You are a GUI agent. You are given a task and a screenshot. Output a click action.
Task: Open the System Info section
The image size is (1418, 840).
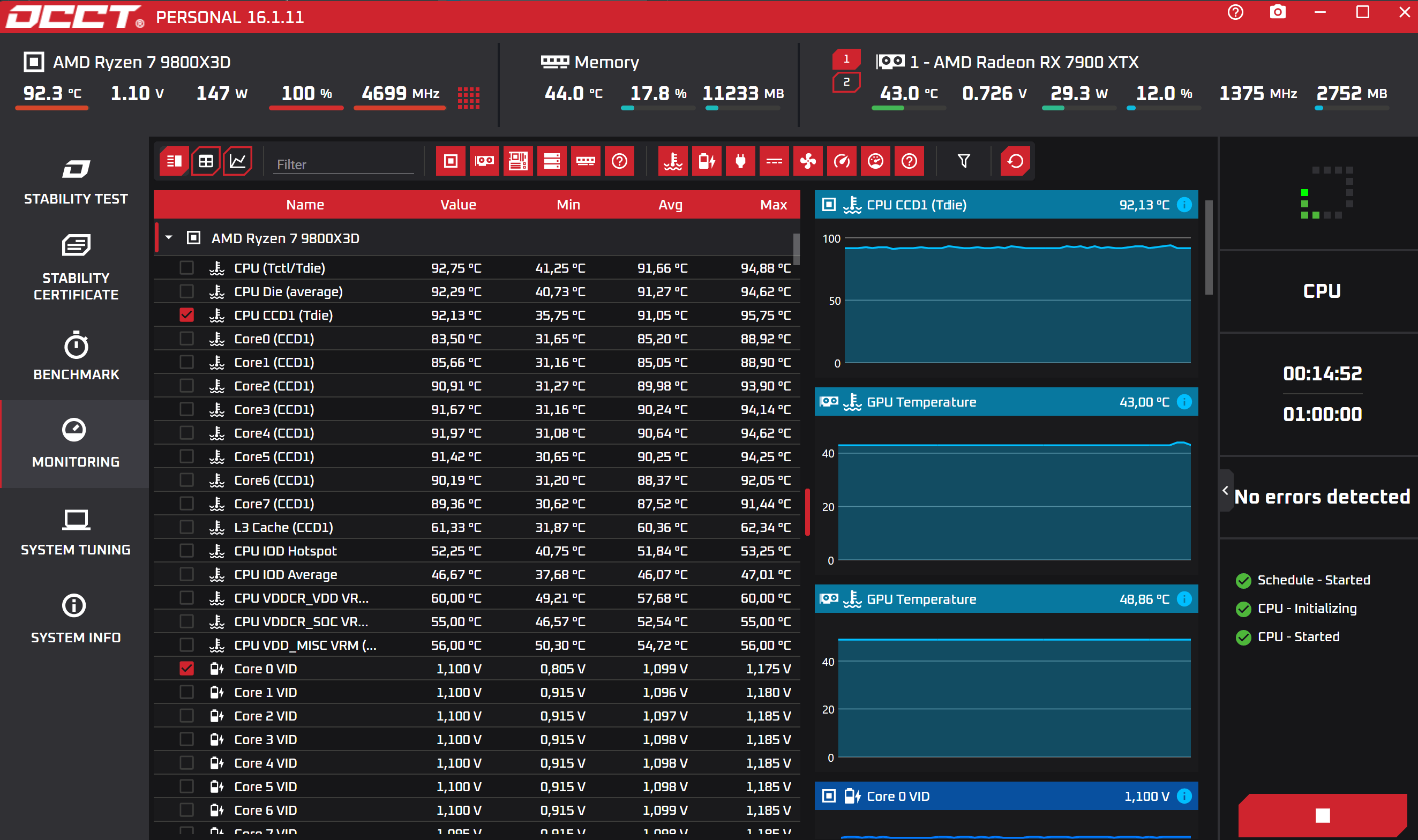pyautogui.click(x=76, y=619)
